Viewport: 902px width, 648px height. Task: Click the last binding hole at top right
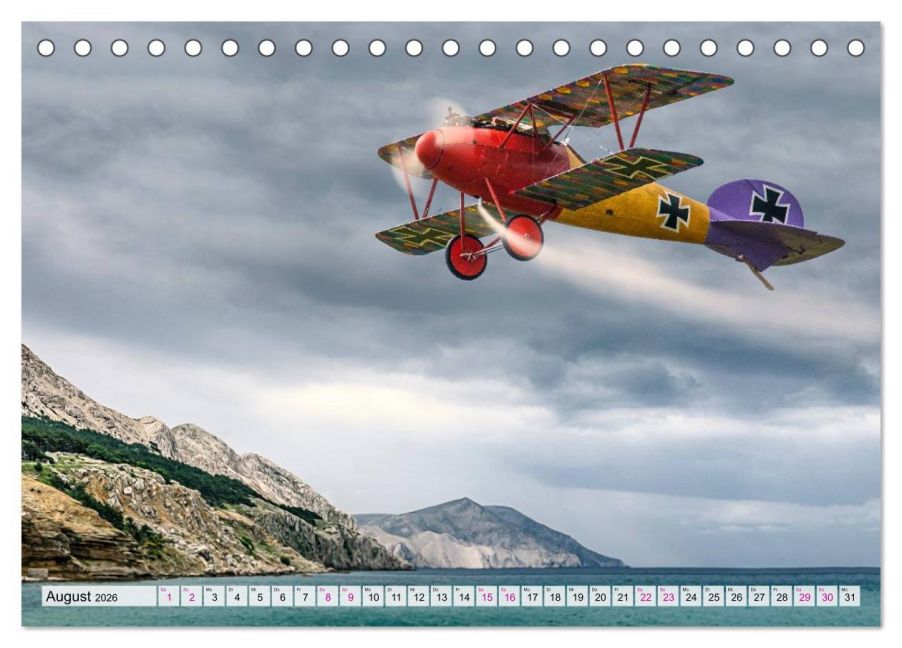856,48
